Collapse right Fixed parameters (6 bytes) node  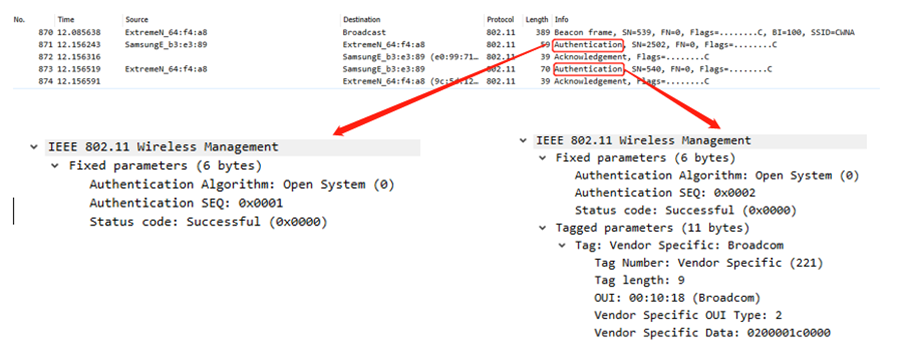[542, 158]
